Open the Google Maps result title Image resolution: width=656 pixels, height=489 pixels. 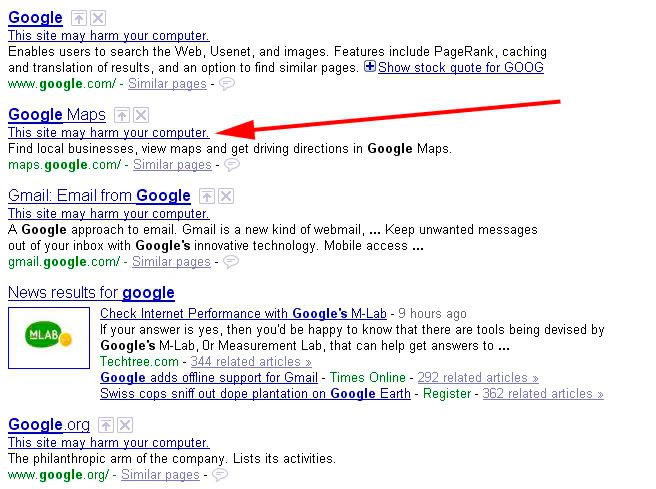click(x=57, y=116)
